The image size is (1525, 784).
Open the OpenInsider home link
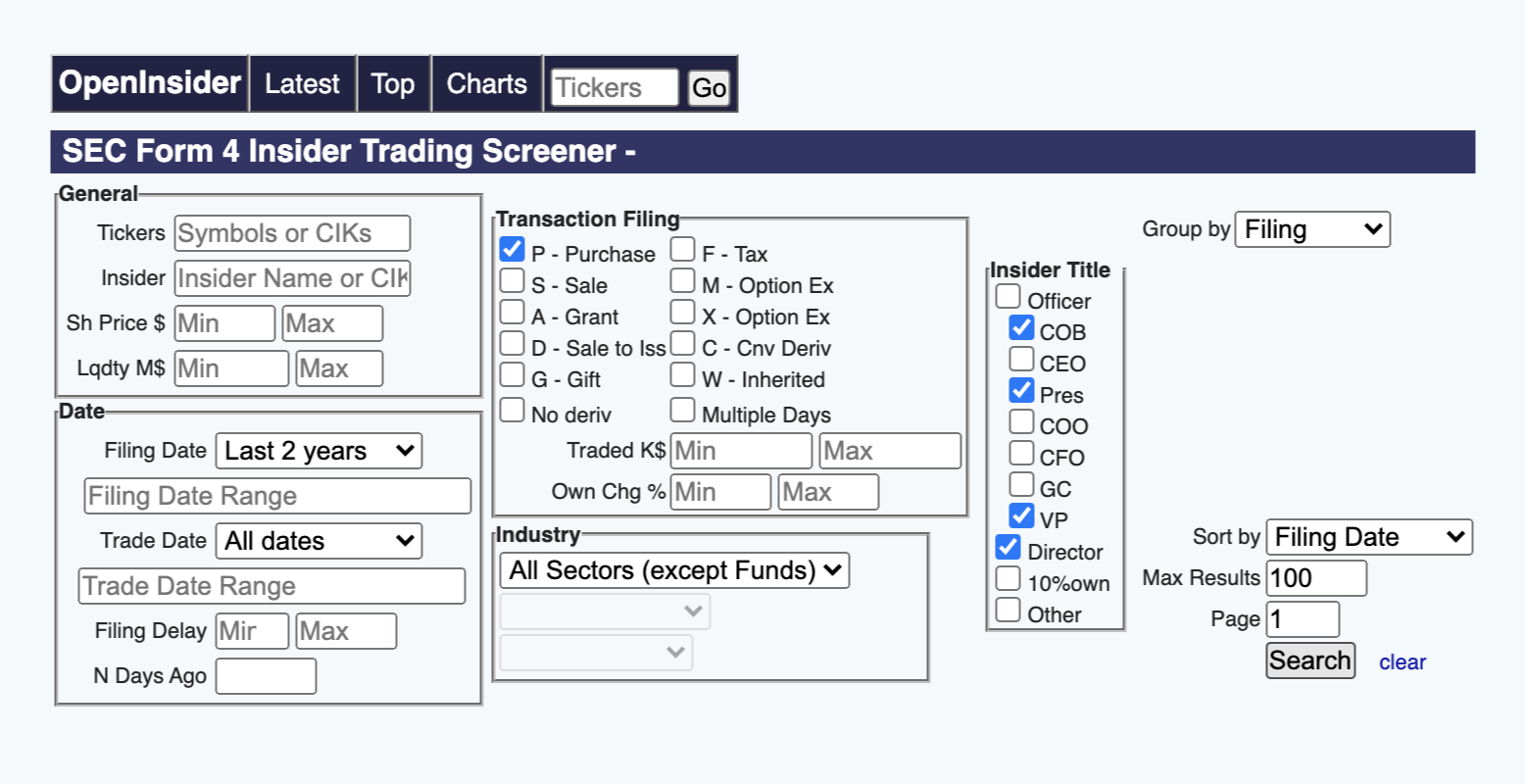point(150,83)
